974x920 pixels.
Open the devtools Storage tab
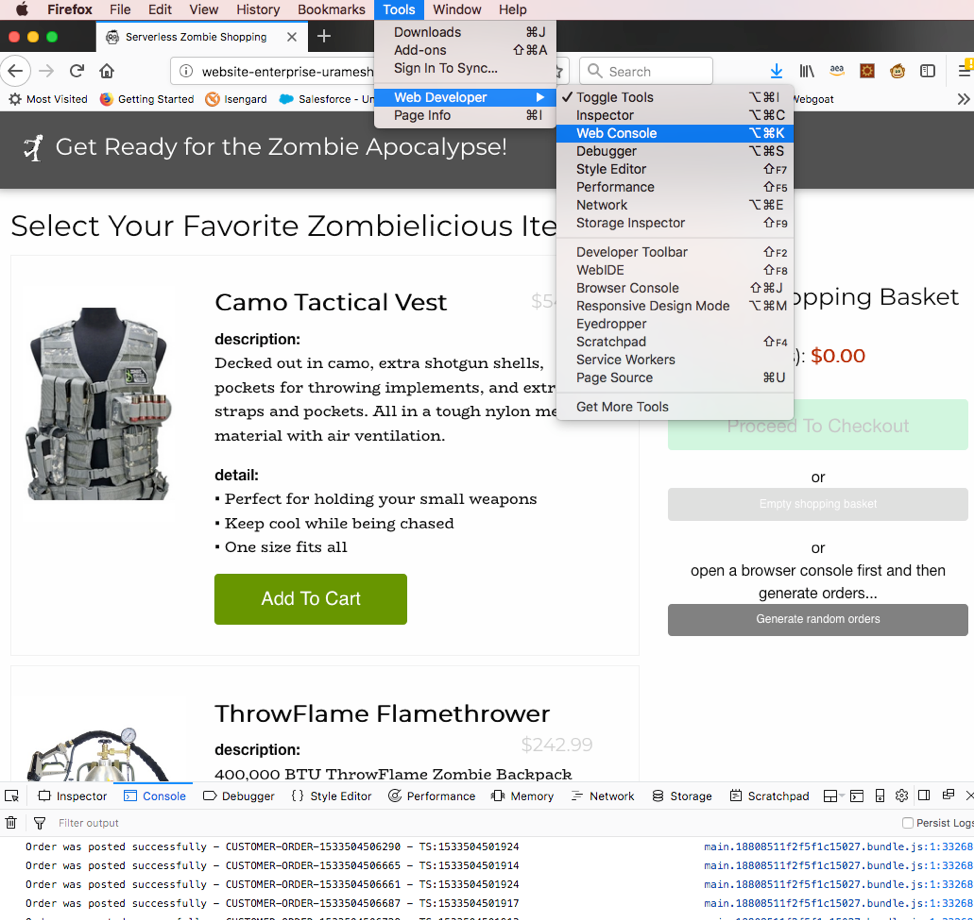coord(682,796)
